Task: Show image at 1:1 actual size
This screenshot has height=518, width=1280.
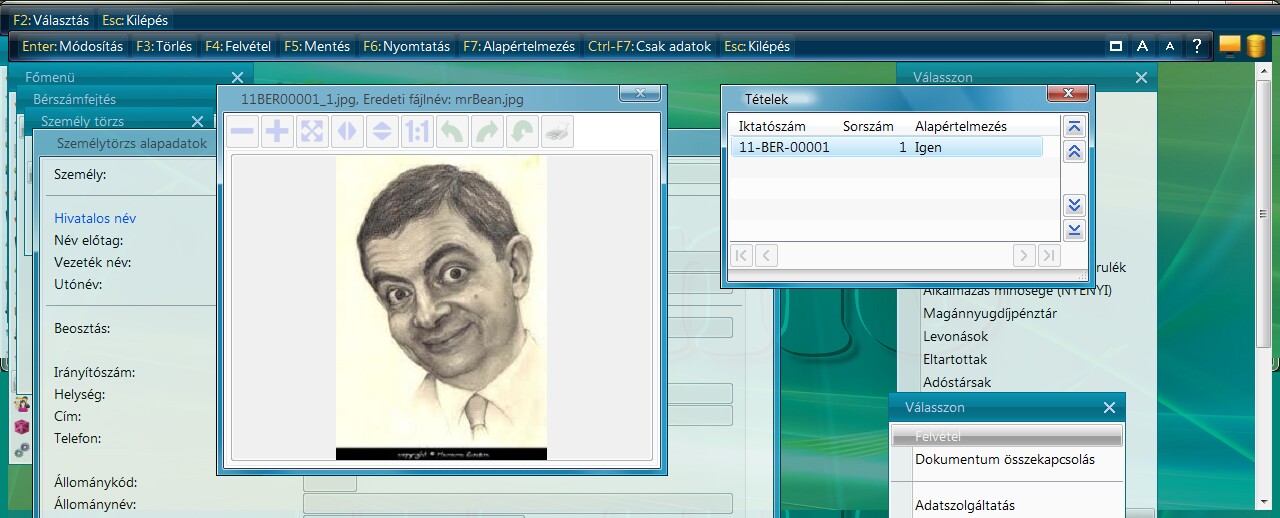Action: click(x=417, y=132)
